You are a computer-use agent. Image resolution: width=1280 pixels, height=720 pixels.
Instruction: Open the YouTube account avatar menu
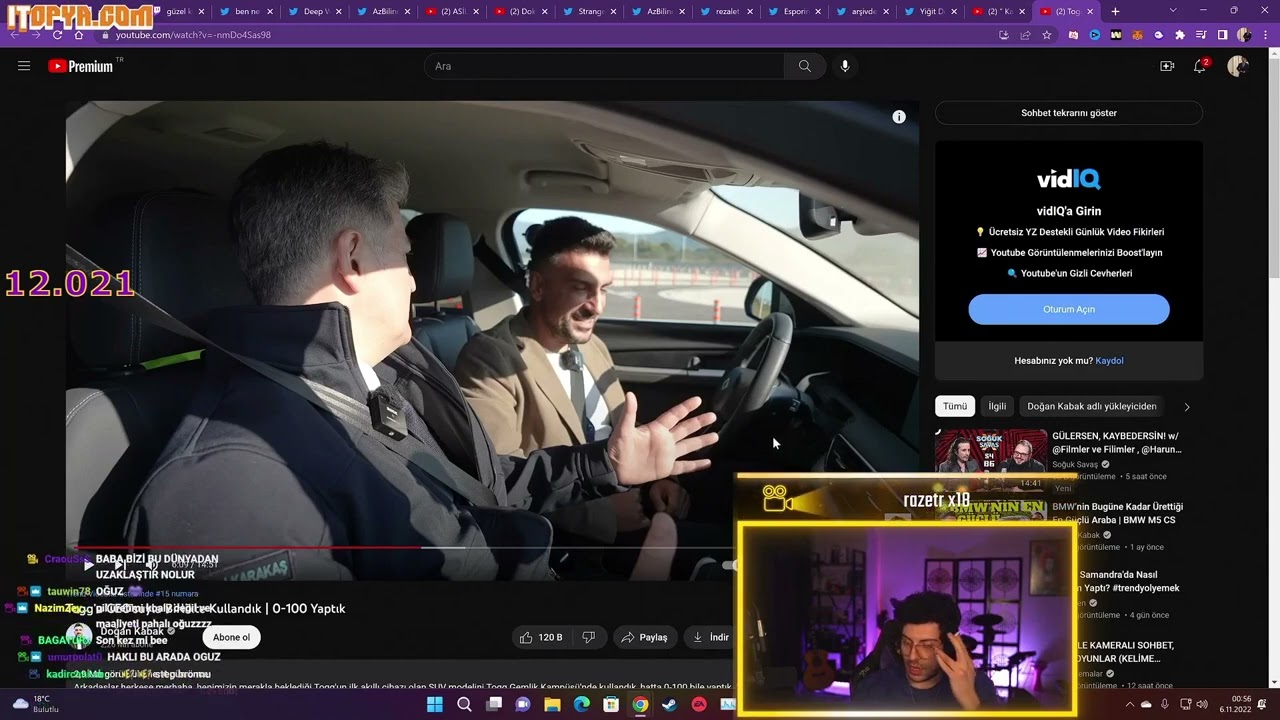1237,66
